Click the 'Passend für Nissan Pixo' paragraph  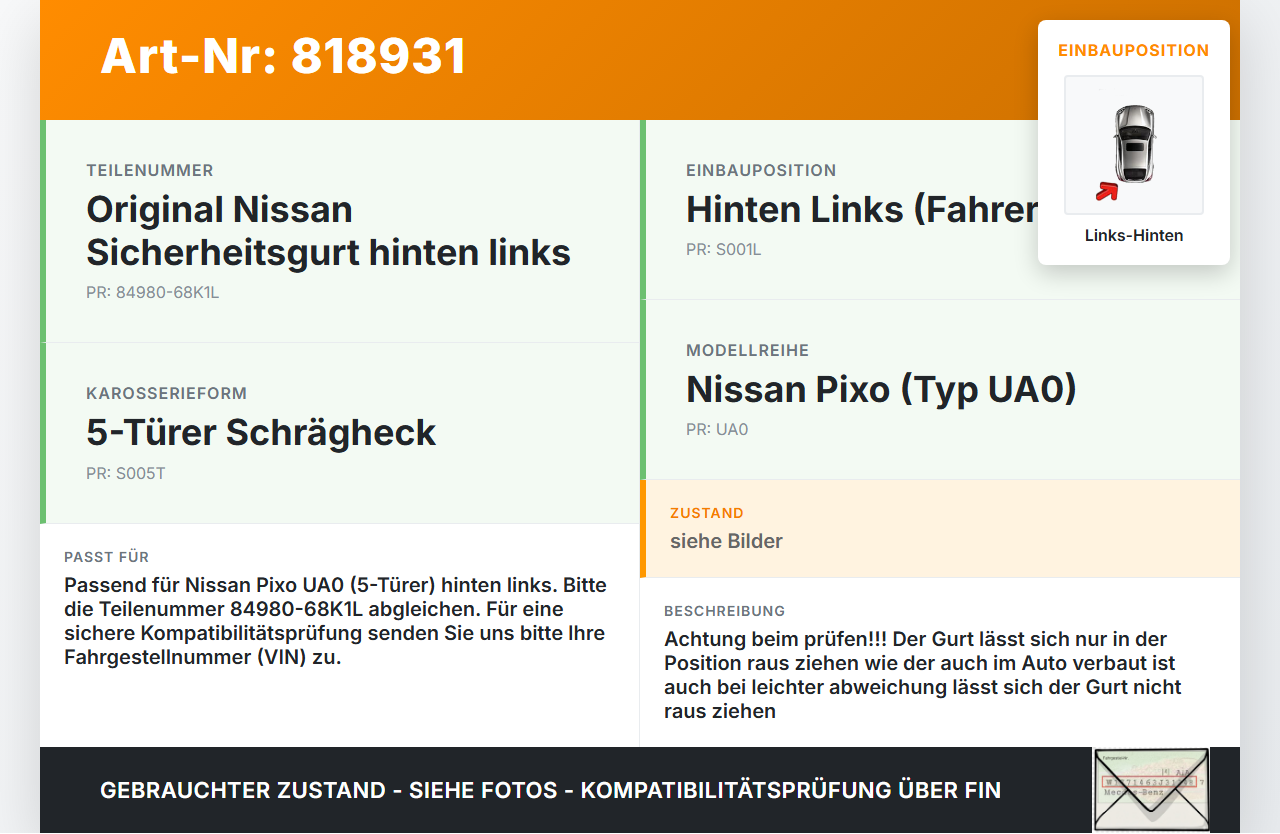pyautogui.click(x=335, y=621)
